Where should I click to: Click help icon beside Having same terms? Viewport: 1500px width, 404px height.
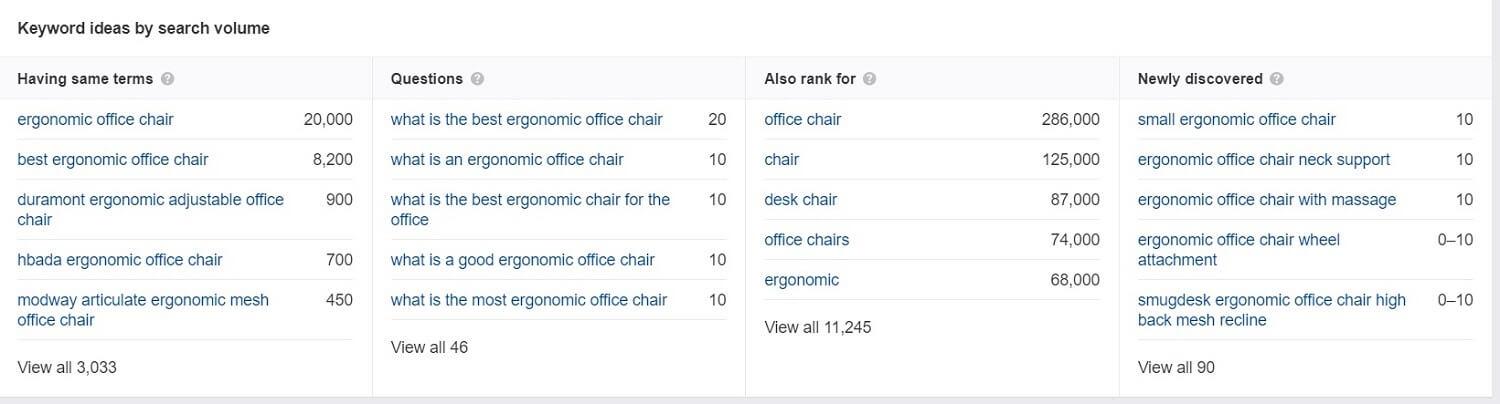pyautogui.click(x=167, y=79)
